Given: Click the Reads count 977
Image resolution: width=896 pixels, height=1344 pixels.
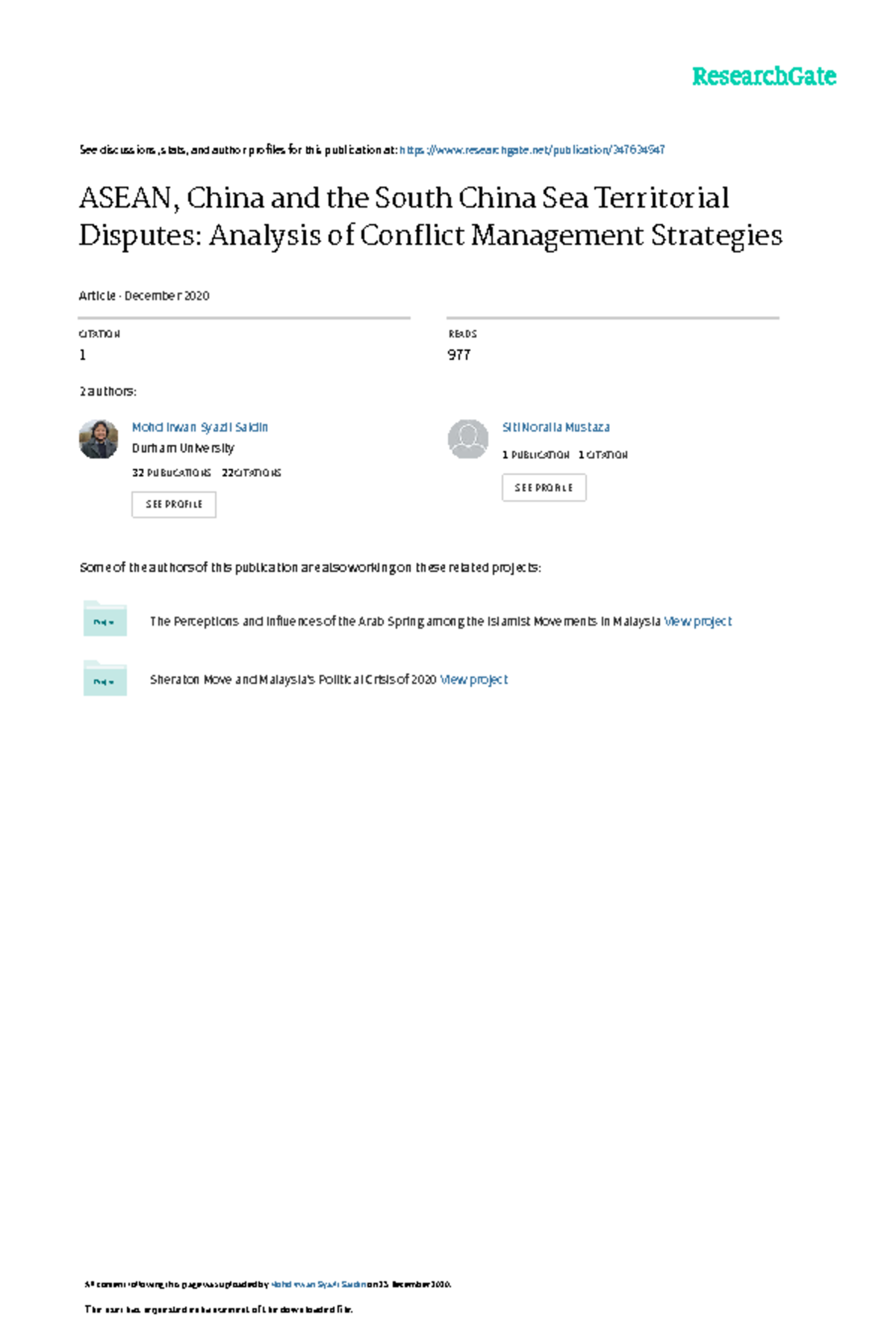Looking at the screenshot, I should (x=458, y=355).
